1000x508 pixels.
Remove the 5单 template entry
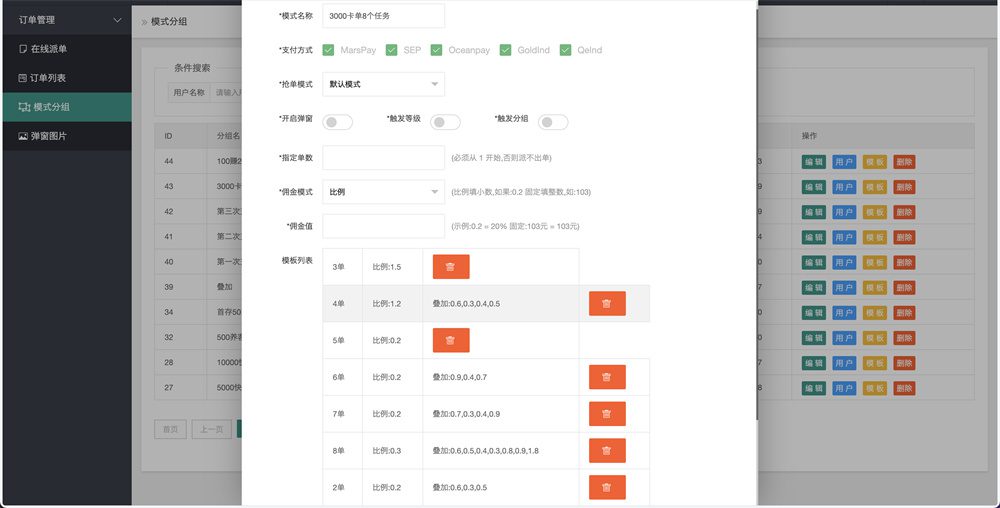(450, 340)
